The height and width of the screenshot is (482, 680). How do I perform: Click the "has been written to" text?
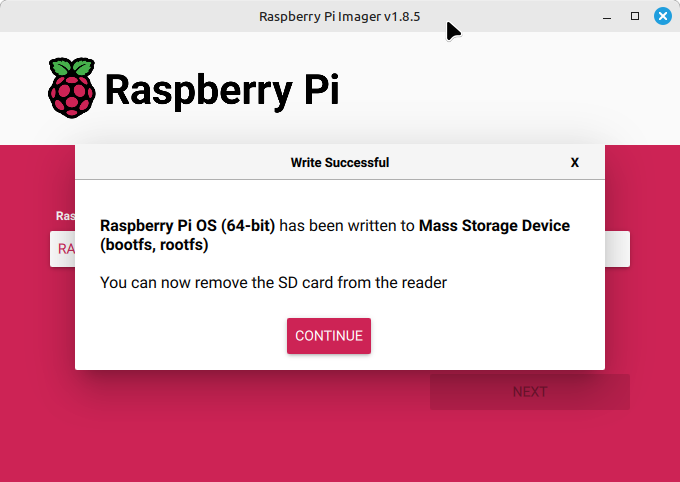pos(347,226)
